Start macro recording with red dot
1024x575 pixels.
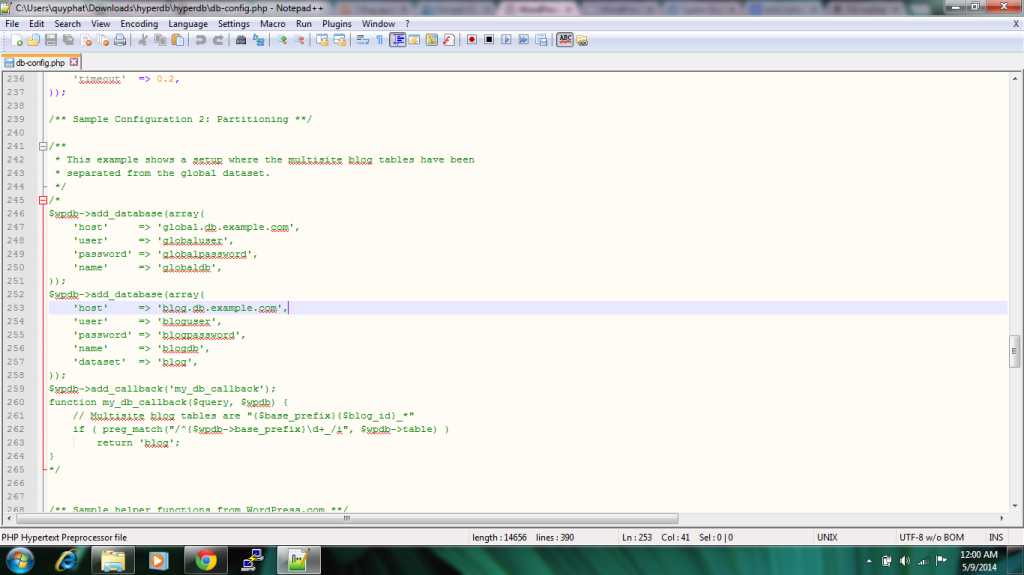(x=472, y=41)
